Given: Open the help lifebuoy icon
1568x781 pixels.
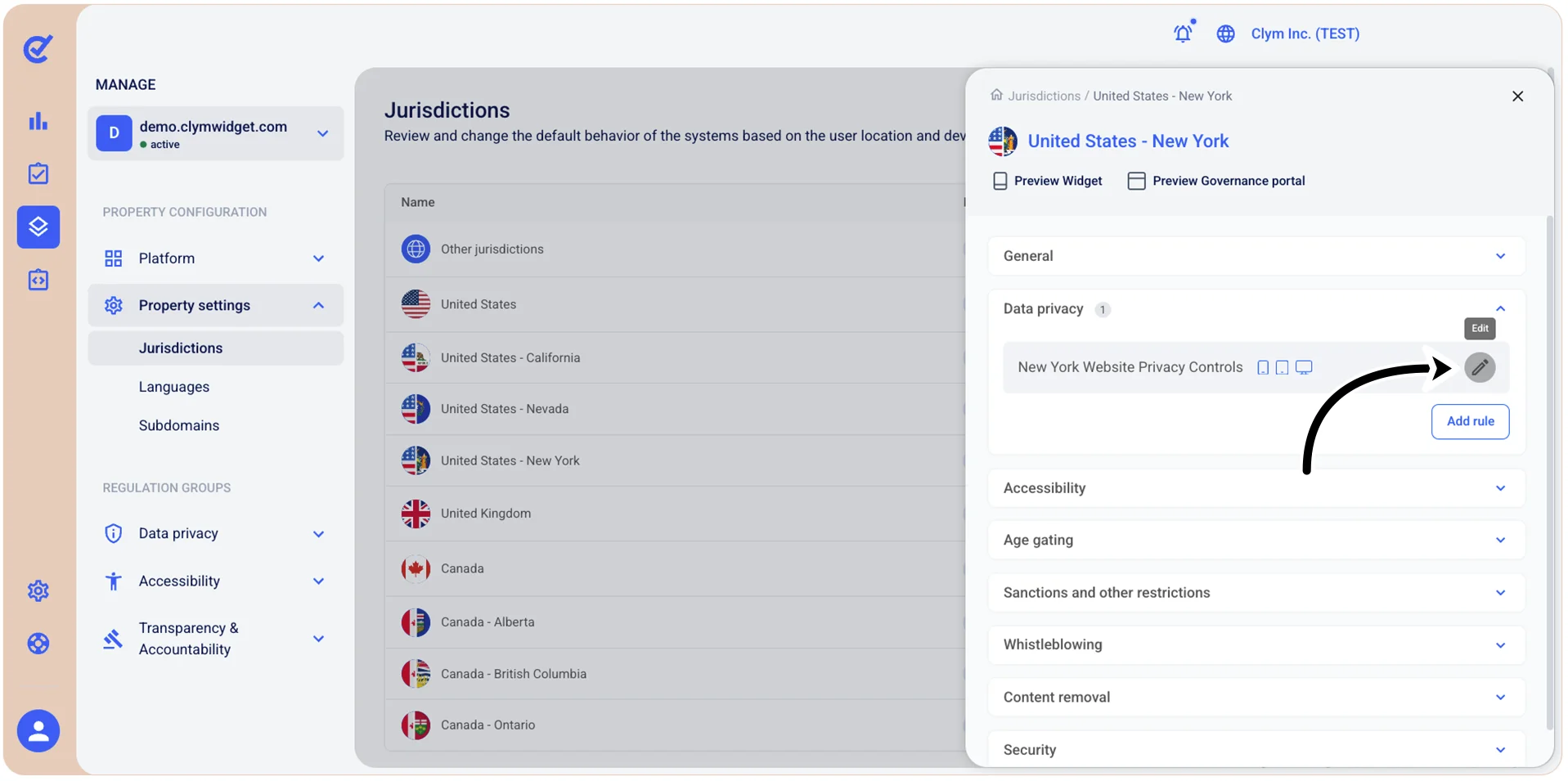Looking at the screenshot, I should (38, 644).
